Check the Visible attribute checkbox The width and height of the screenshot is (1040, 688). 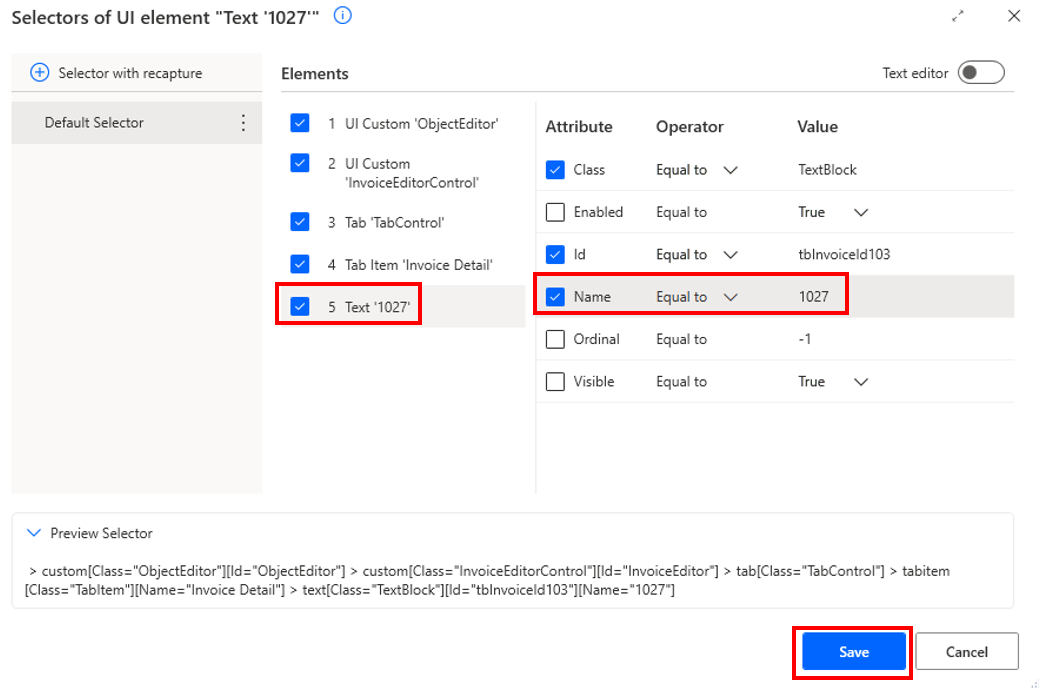tap(555, 381)
